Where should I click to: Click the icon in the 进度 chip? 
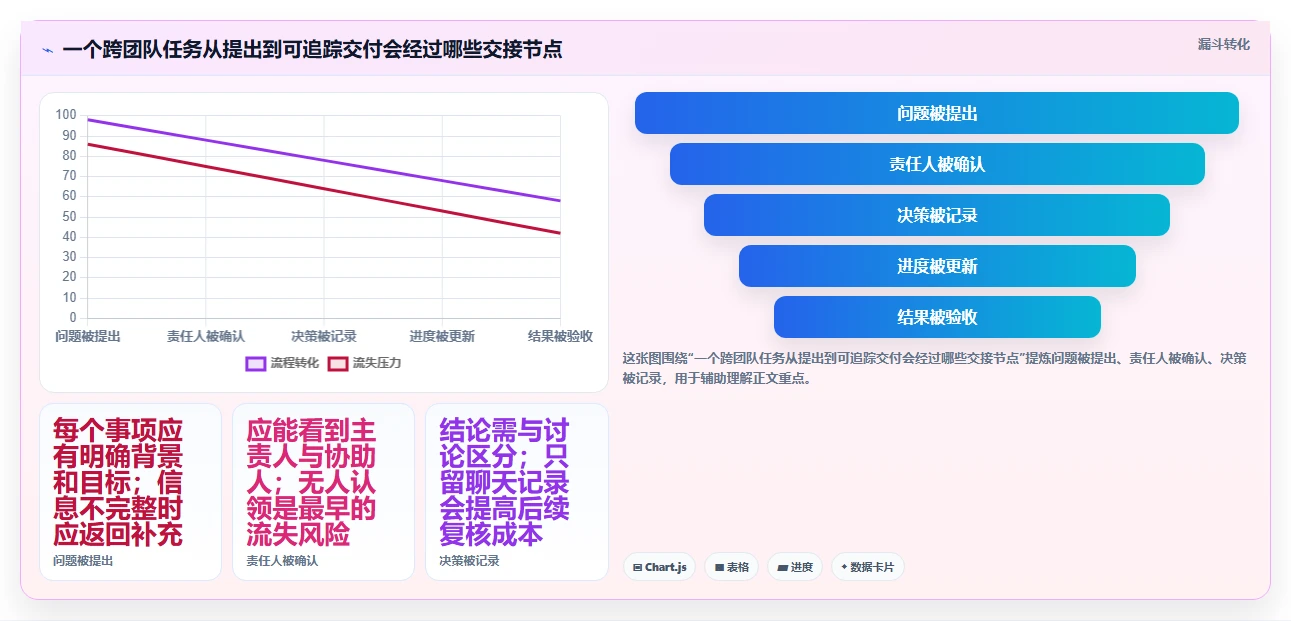click(x=782, y=568)
